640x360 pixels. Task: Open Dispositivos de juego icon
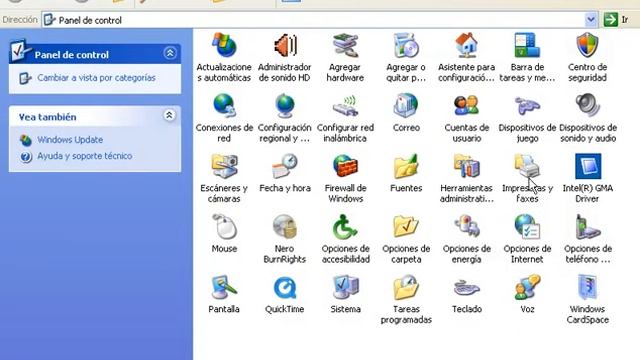pyautogui.click(x=527, y=106)
